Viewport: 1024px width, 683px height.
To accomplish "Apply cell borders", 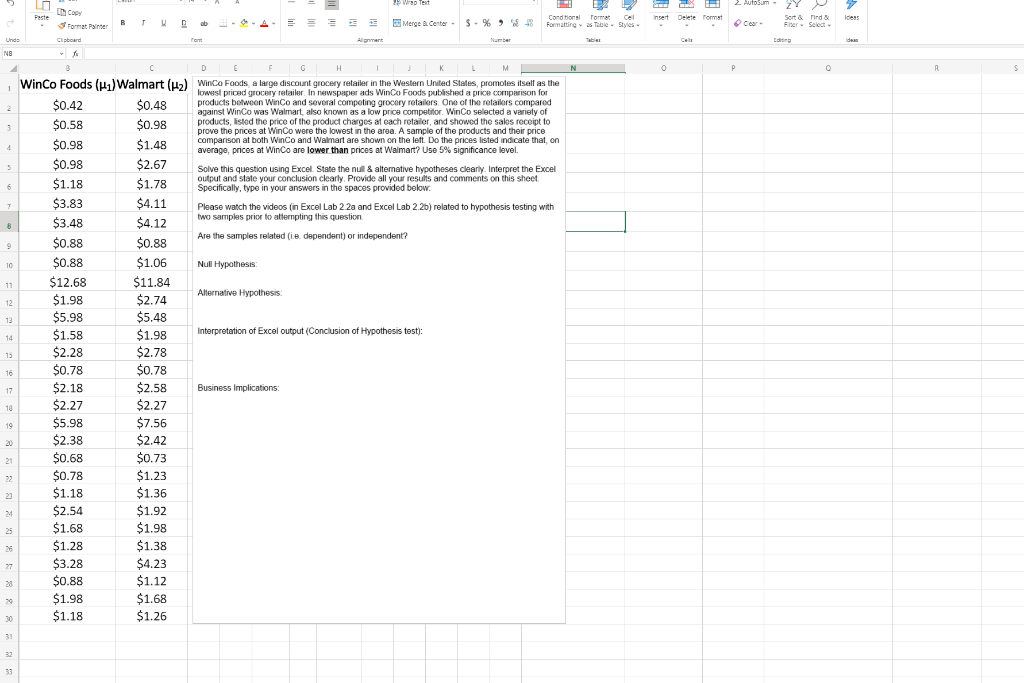I will coord(223,23).
